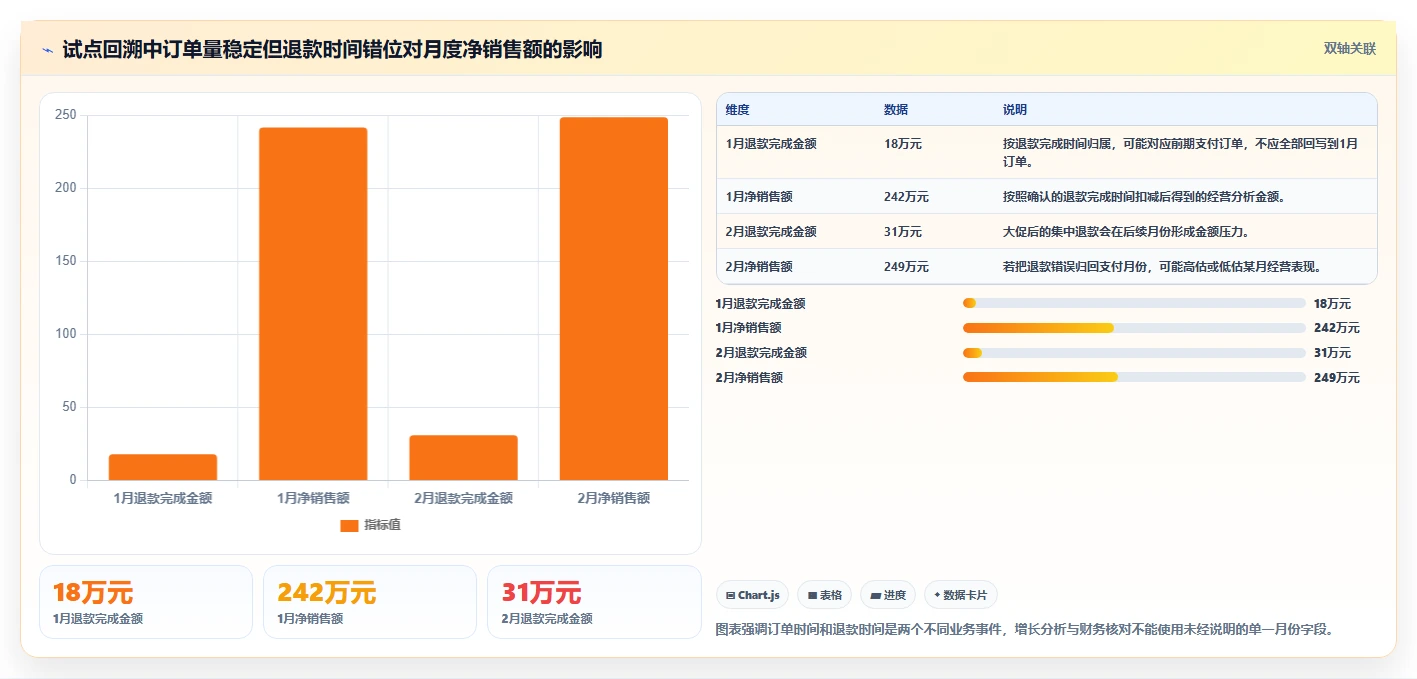Click the 2月净销售额 bar in chart
The width and height of the screenshot is (1417, 679).
(614, 299)
